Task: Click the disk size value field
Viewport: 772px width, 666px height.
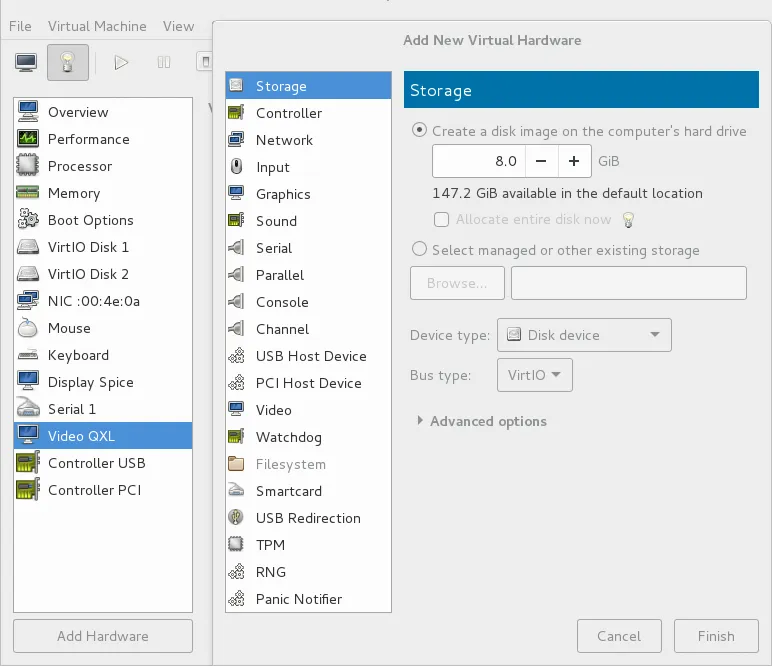Action: click(x=479, y=161)
